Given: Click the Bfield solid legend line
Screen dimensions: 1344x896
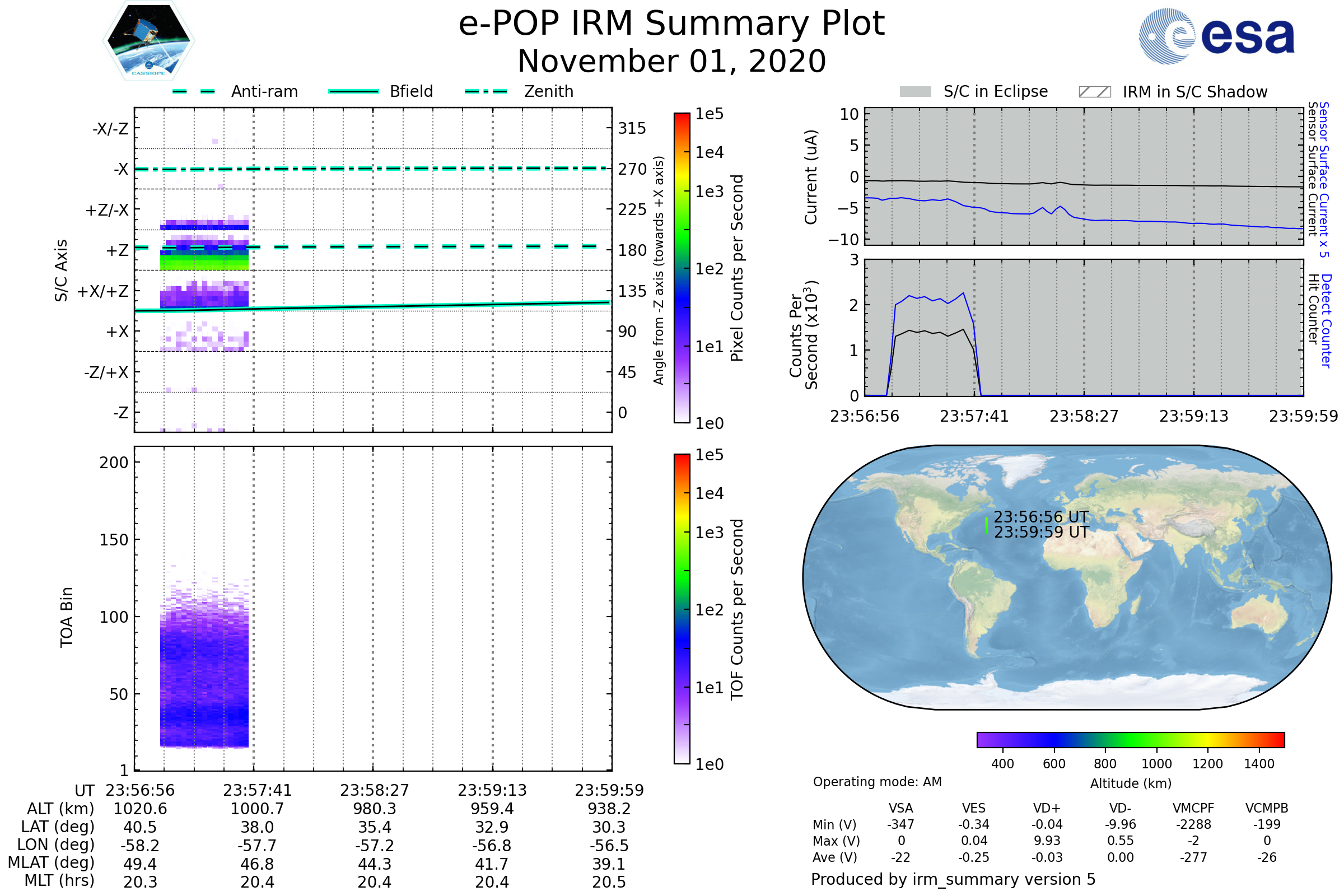Looking at the screenshot, I should (353, 91).
